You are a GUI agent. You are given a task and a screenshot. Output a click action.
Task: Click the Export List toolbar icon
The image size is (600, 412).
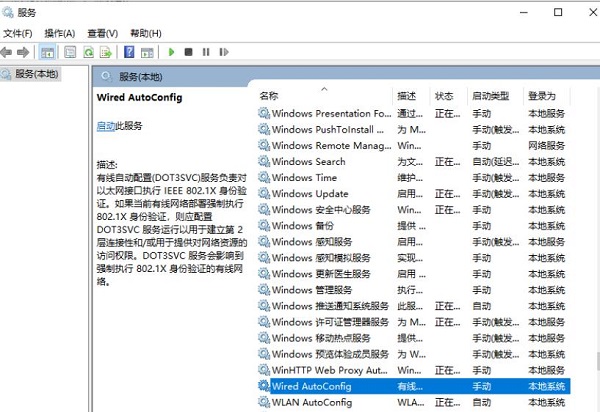tap(105, 51)
